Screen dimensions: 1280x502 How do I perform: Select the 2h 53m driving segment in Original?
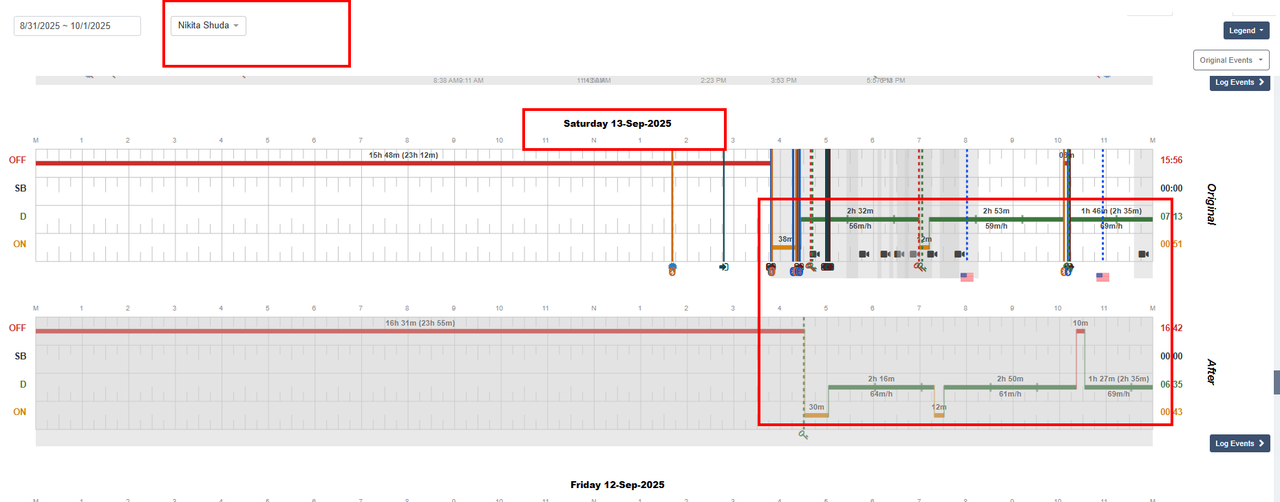coord(995,218)
